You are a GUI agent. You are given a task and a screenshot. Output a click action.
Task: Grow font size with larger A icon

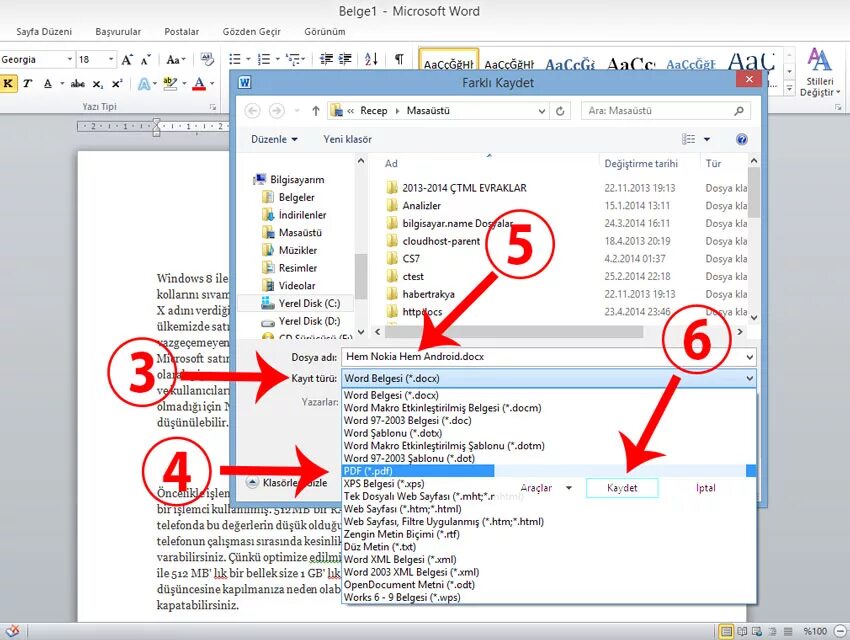pos(127,59)
